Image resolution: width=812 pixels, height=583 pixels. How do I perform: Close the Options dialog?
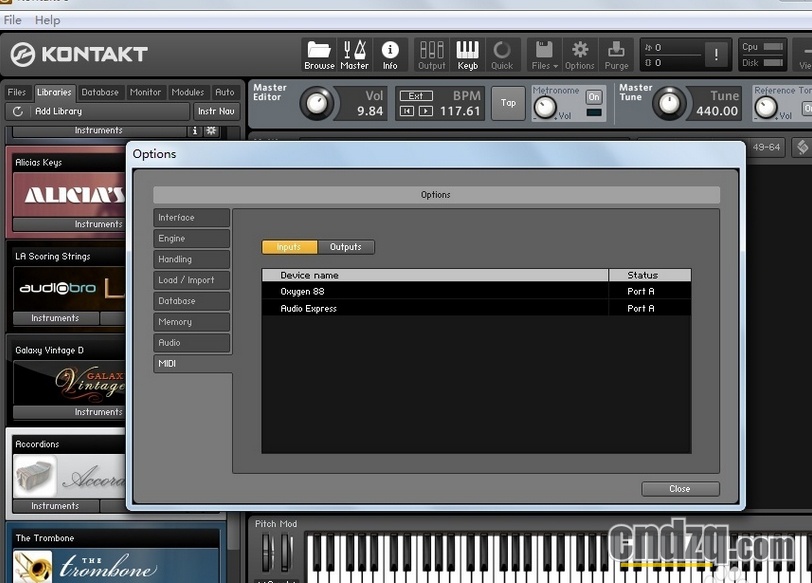pos(680,489)
